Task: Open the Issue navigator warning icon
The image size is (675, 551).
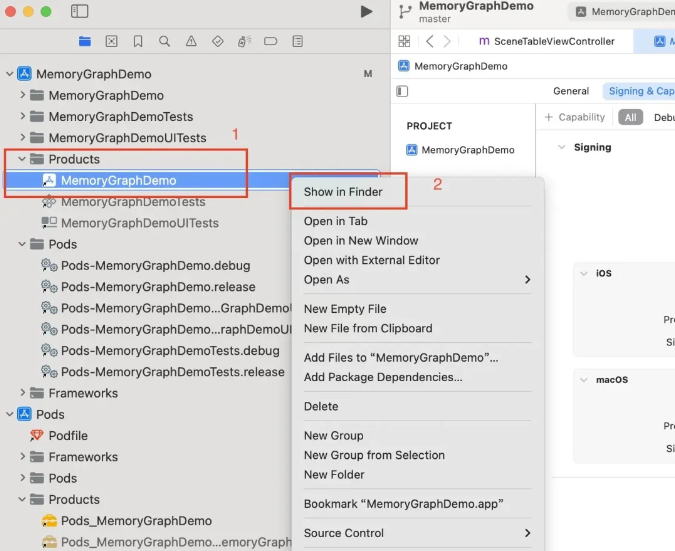Action: click(x=191, y=41)
